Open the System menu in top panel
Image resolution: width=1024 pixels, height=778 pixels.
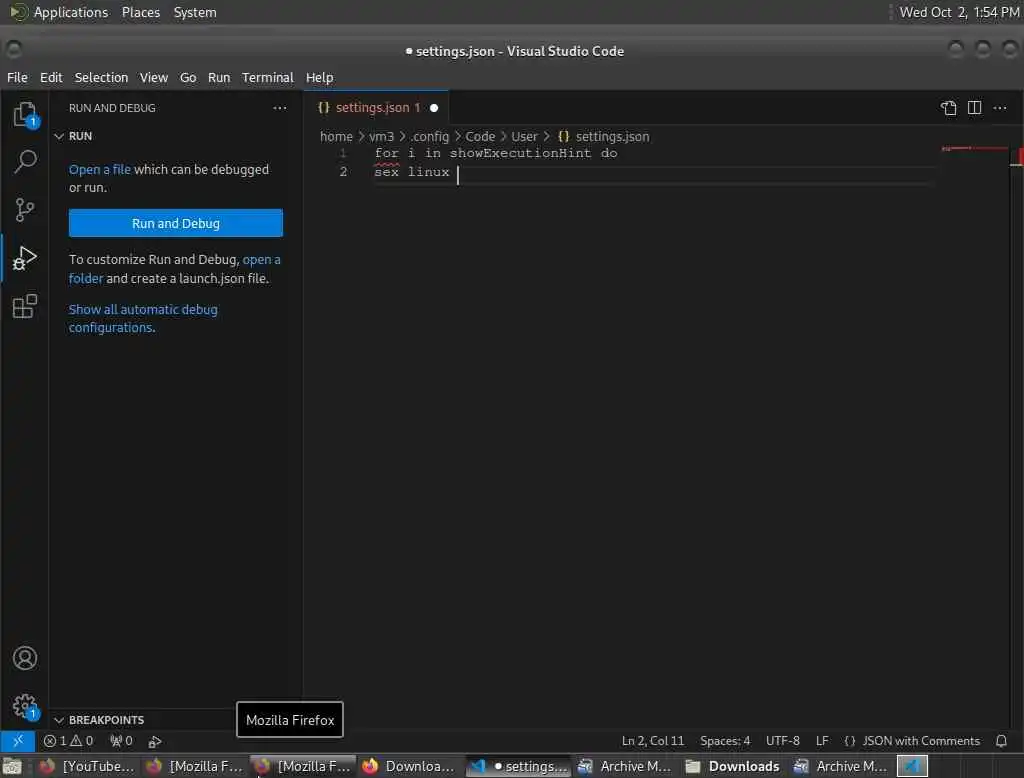click(x=195, y=12)
